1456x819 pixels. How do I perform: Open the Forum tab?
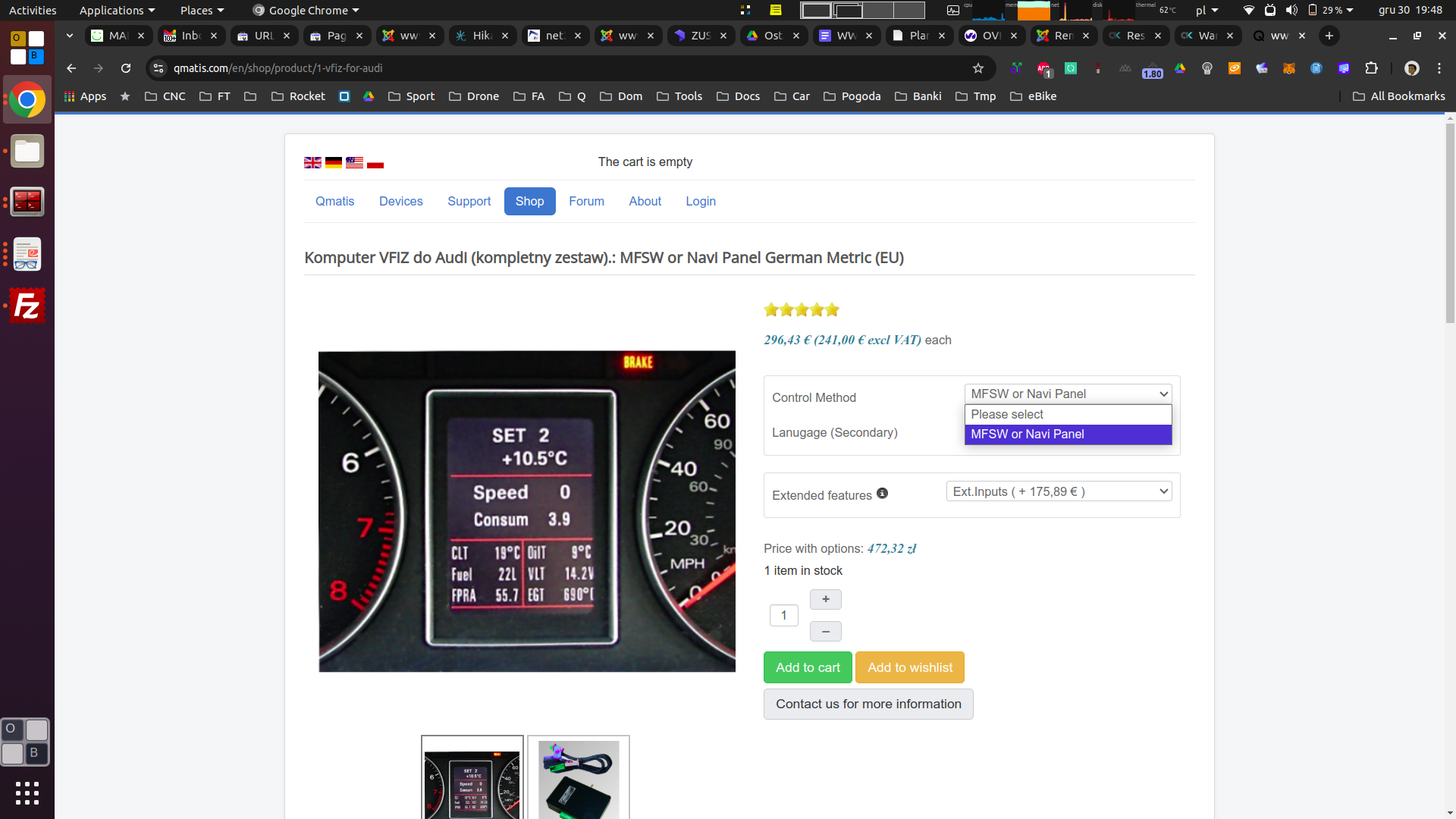(586, 201)
